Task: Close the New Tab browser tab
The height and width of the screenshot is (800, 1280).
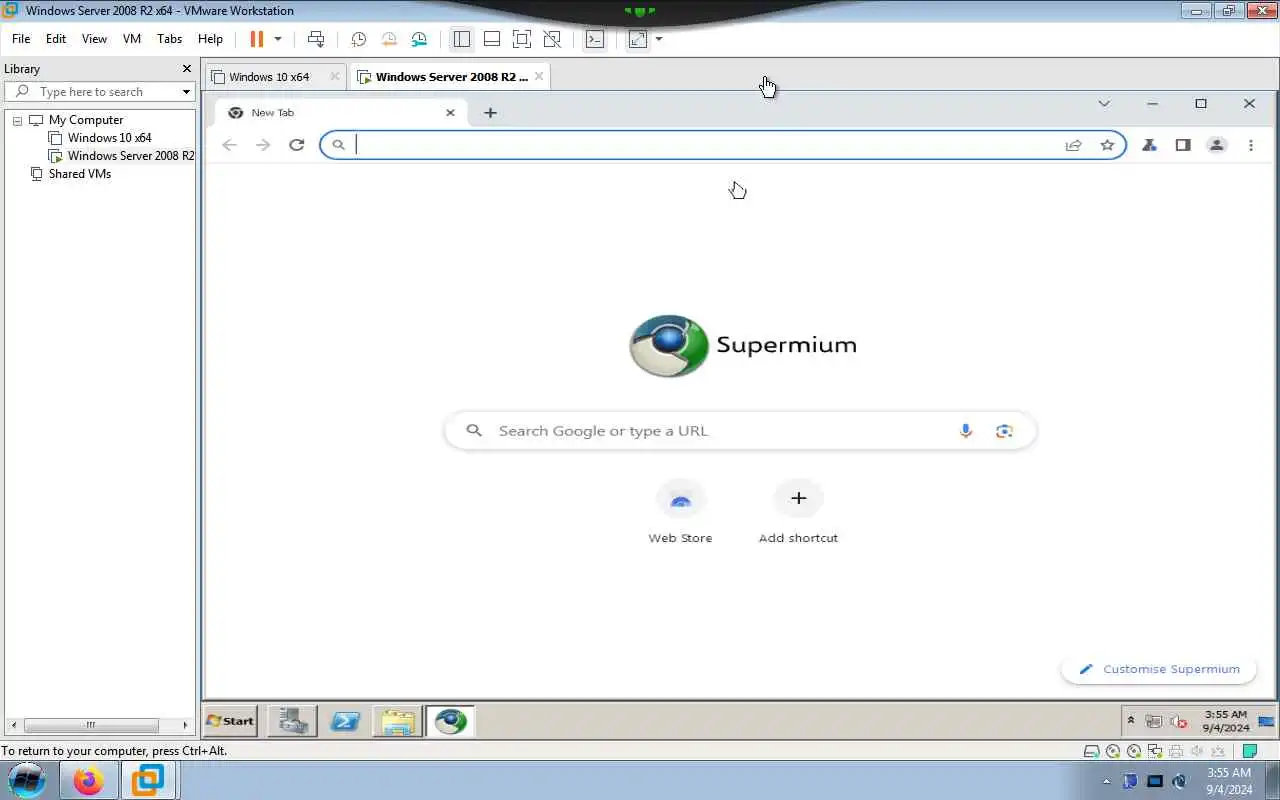Action: pyautogui.click(x=450, y=113)
